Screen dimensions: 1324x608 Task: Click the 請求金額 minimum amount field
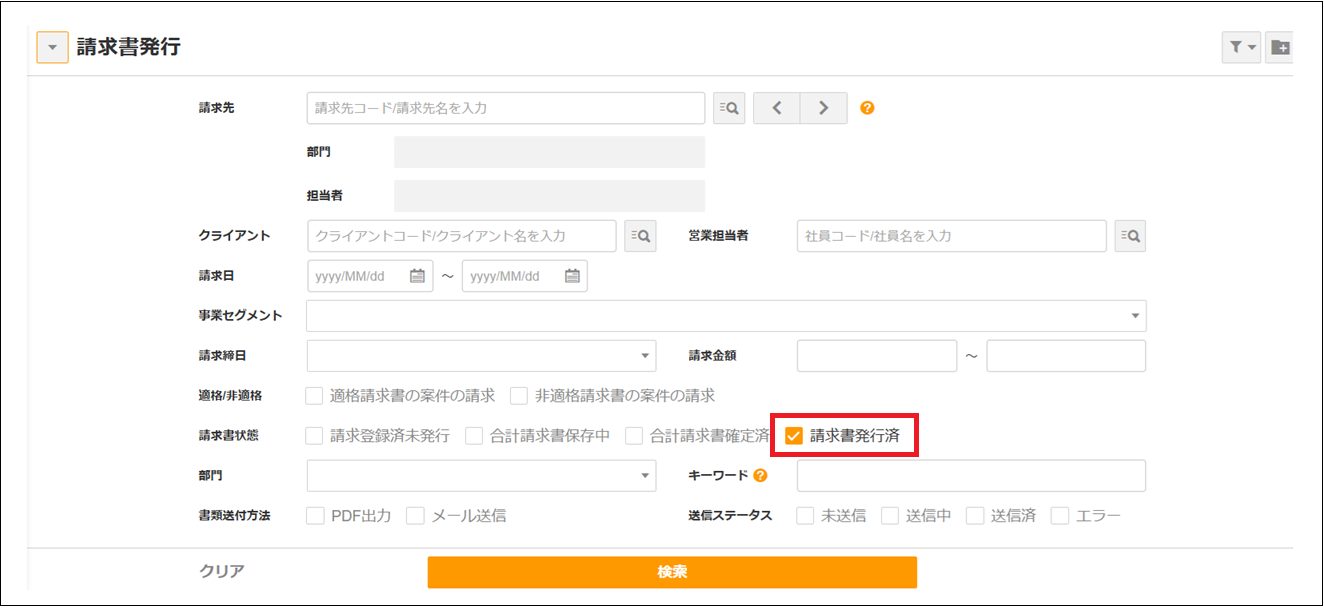[x=877, y=356]
